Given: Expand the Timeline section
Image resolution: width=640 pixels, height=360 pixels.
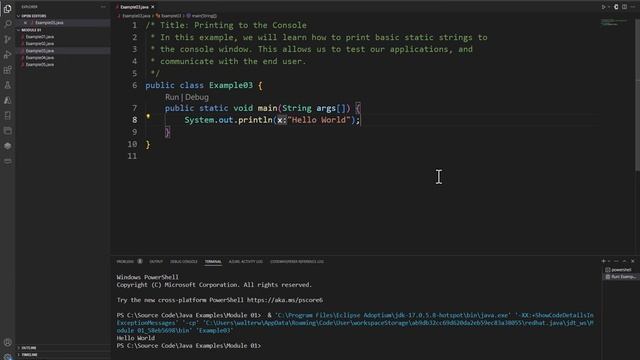Looking at the screenshot, I should click(x=29, y=355).
